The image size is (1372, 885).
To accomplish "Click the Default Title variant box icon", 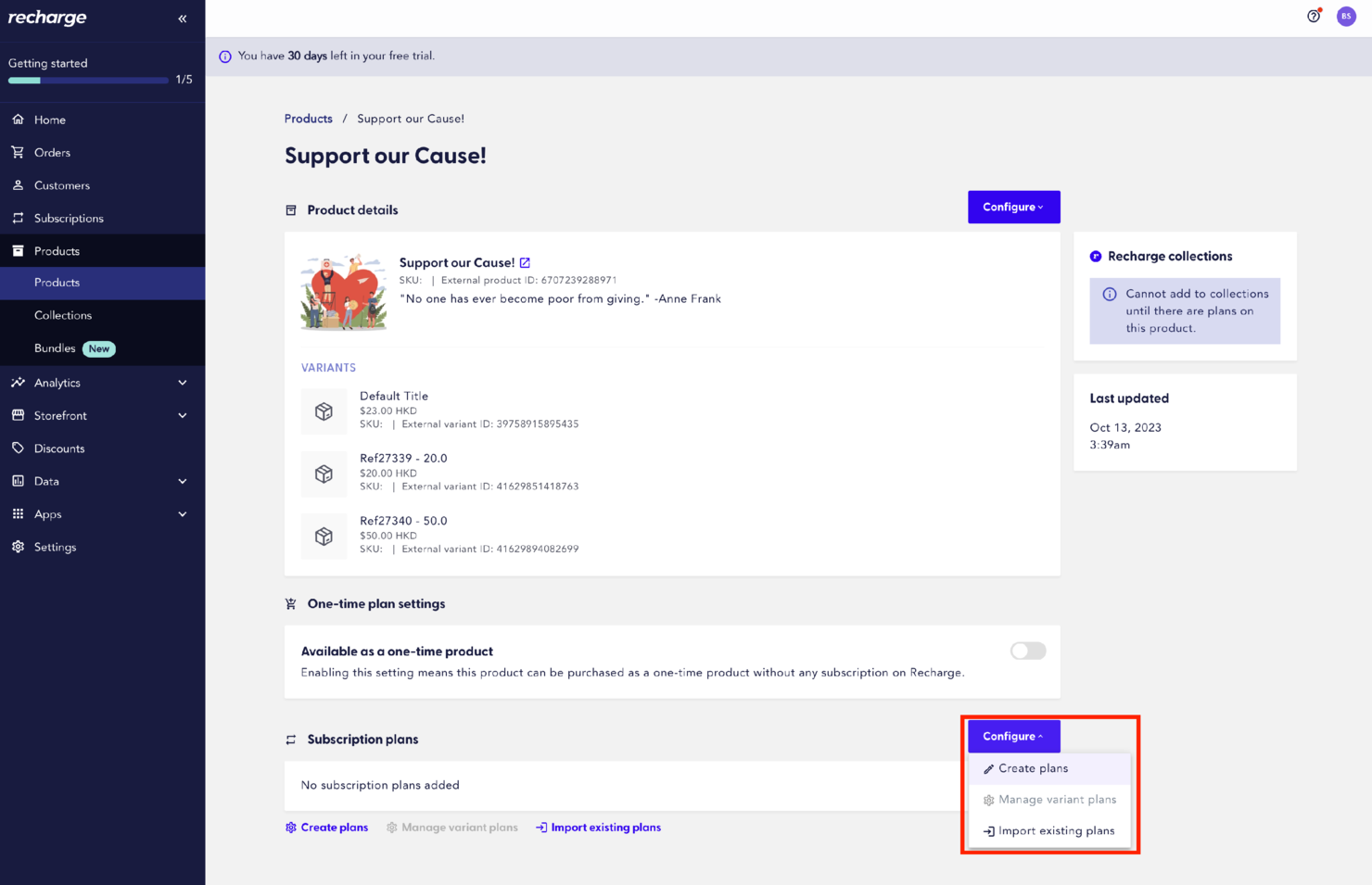I will [x=324, y=411].
